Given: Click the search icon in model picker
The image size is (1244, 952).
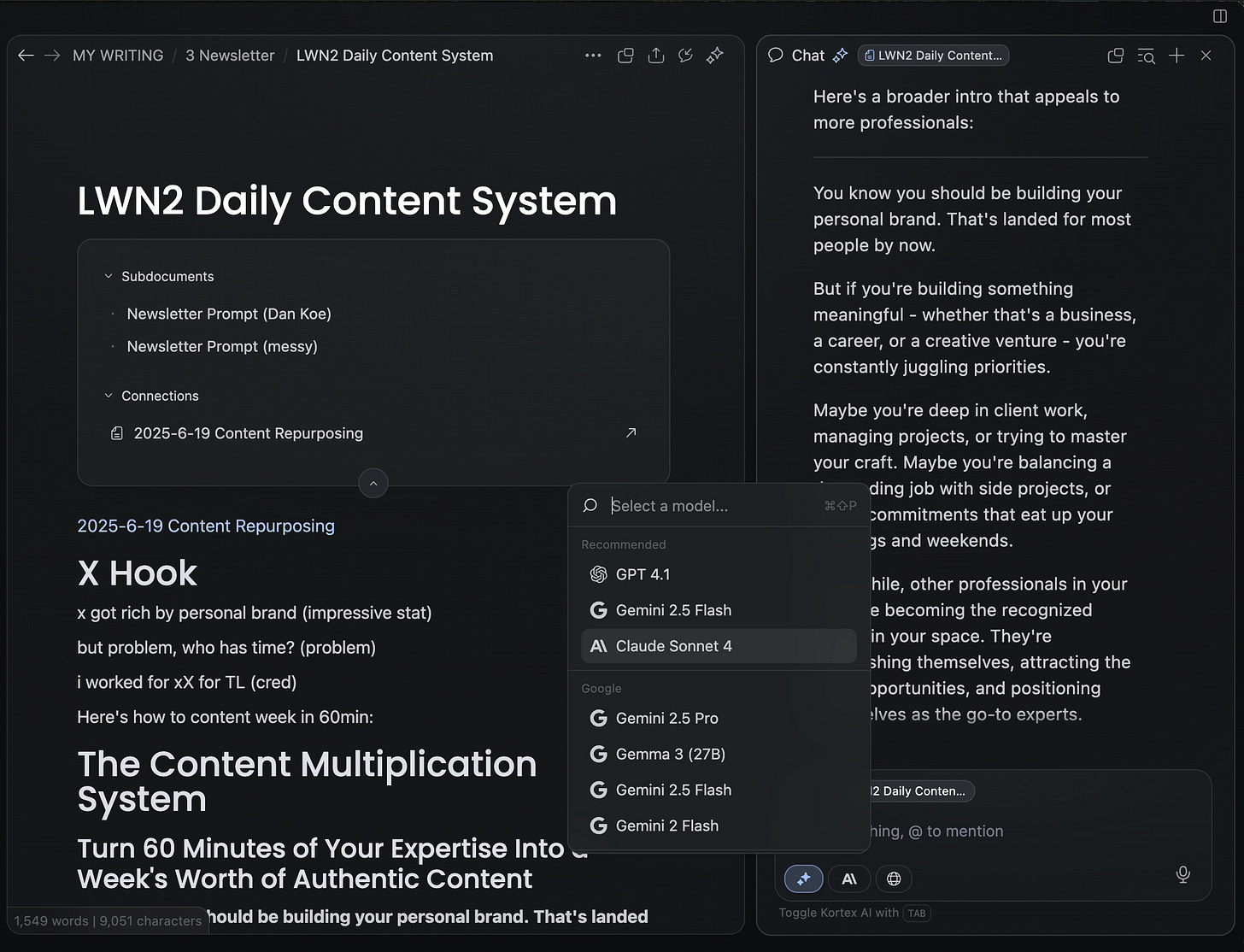Looking at the screenshot, I should 590,506.
